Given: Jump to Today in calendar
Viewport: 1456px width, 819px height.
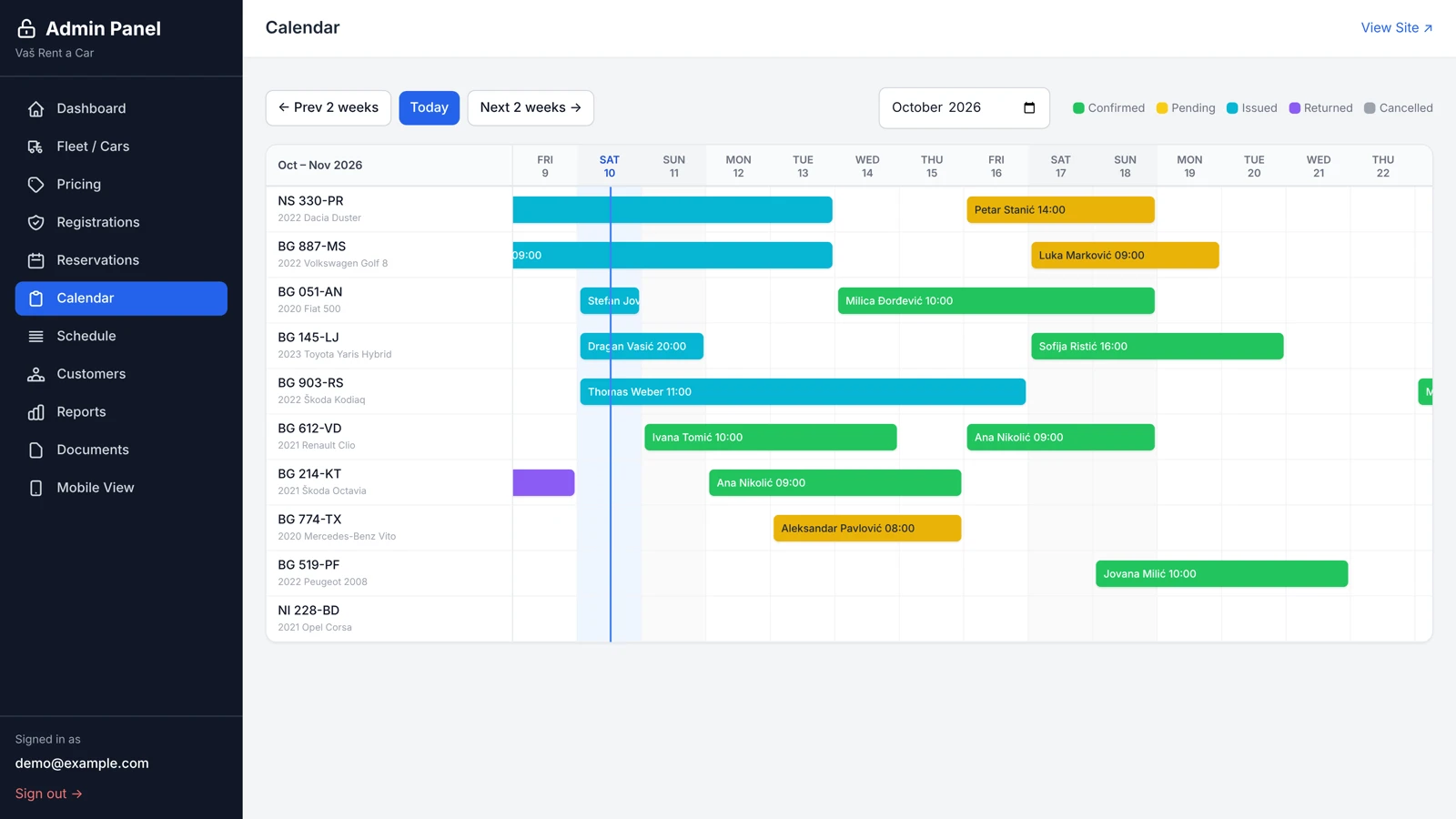Looking at the screenshot, I should [429, 107].
